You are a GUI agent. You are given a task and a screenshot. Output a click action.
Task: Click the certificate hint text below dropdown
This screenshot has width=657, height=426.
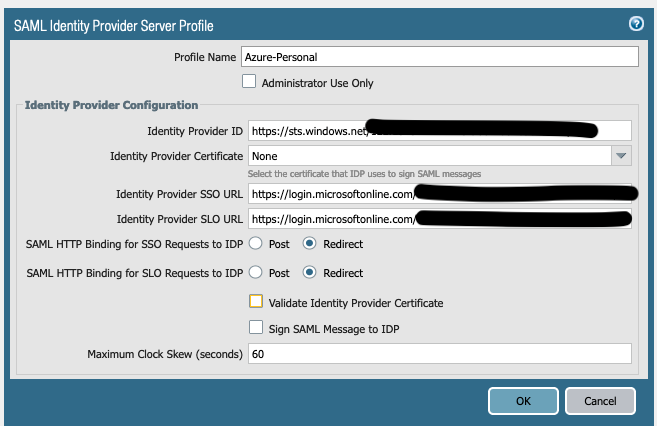364,174
